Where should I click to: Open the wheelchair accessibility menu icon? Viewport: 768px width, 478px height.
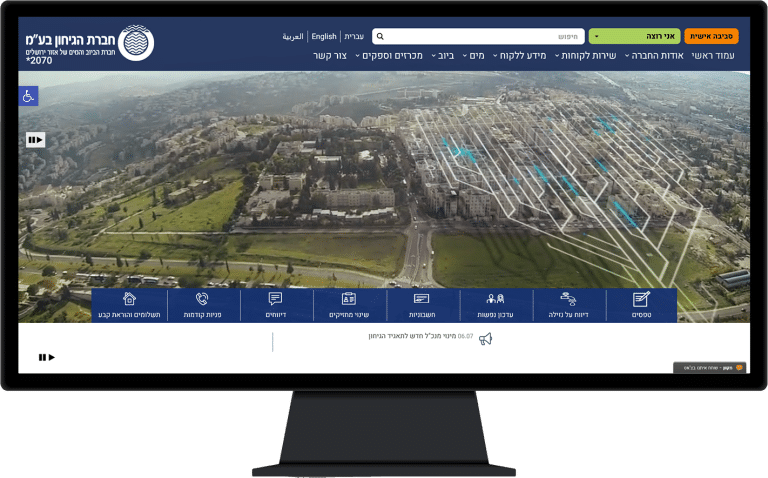click(x=28, y=96)
